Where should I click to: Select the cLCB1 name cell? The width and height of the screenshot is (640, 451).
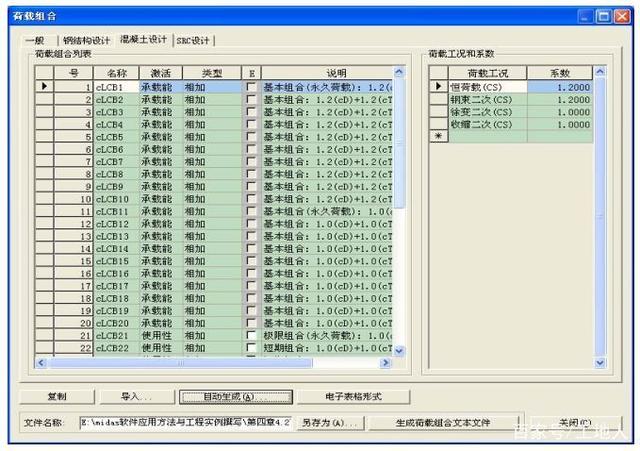(116, 87)
